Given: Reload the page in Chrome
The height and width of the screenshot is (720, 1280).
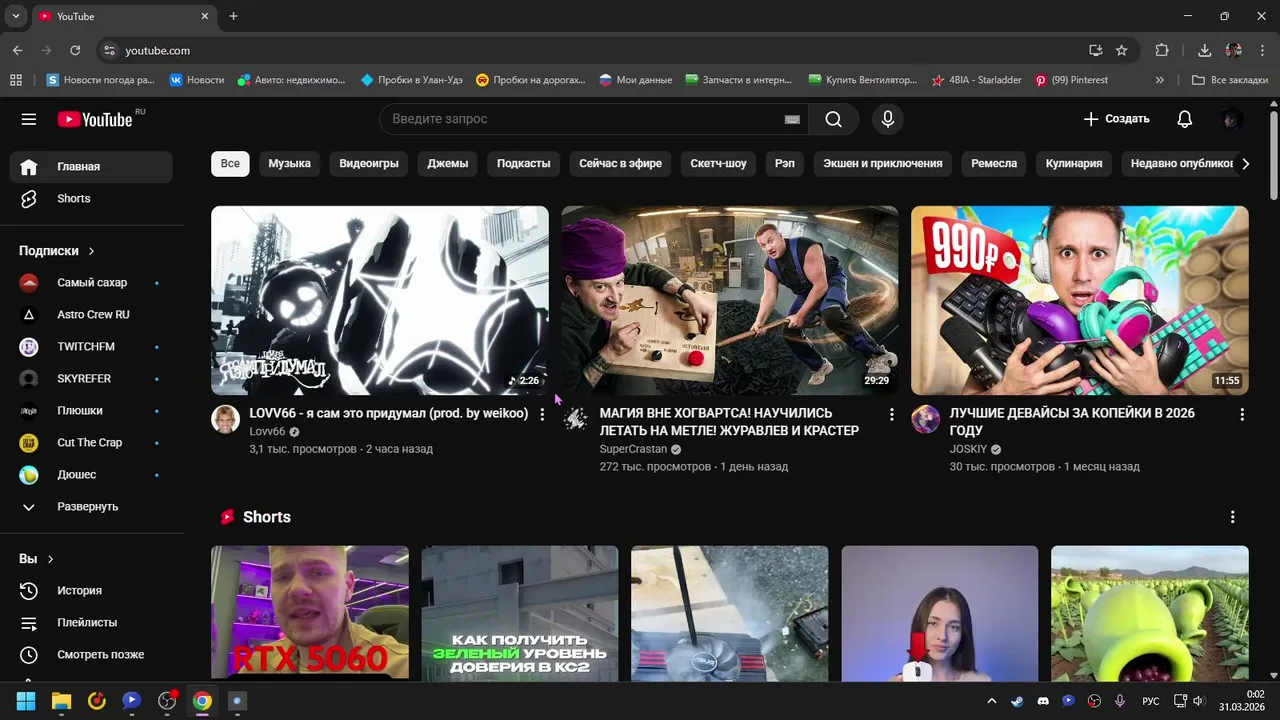Looking at the screenshot, I should point(75,50).
